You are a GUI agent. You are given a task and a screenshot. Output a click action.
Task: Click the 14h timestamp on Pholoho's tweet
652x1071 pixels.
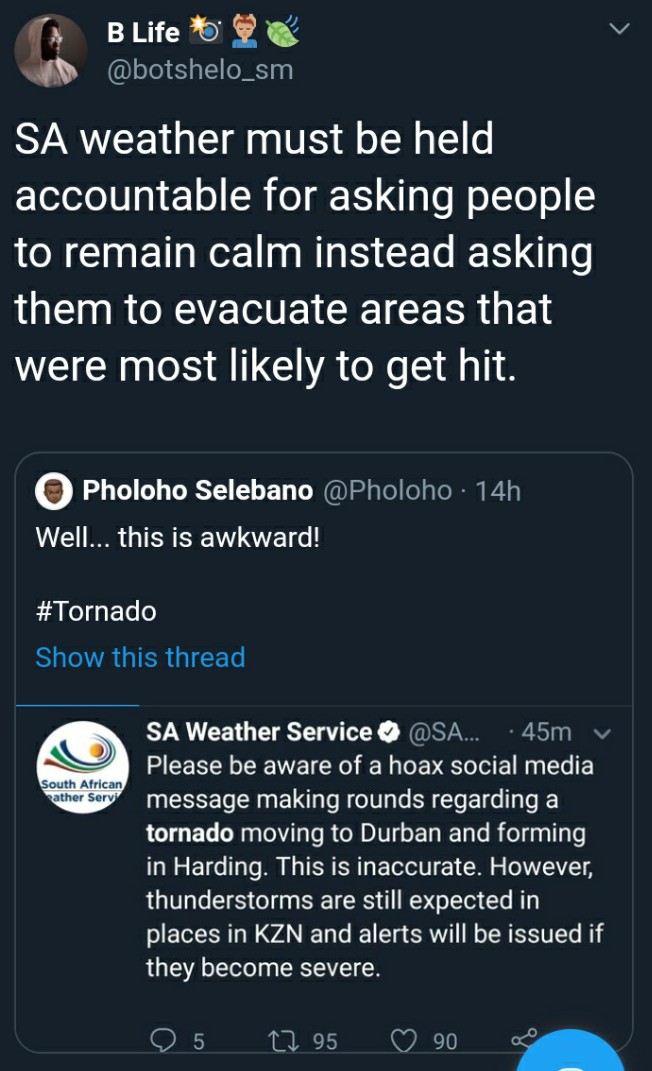click(498, 491)
